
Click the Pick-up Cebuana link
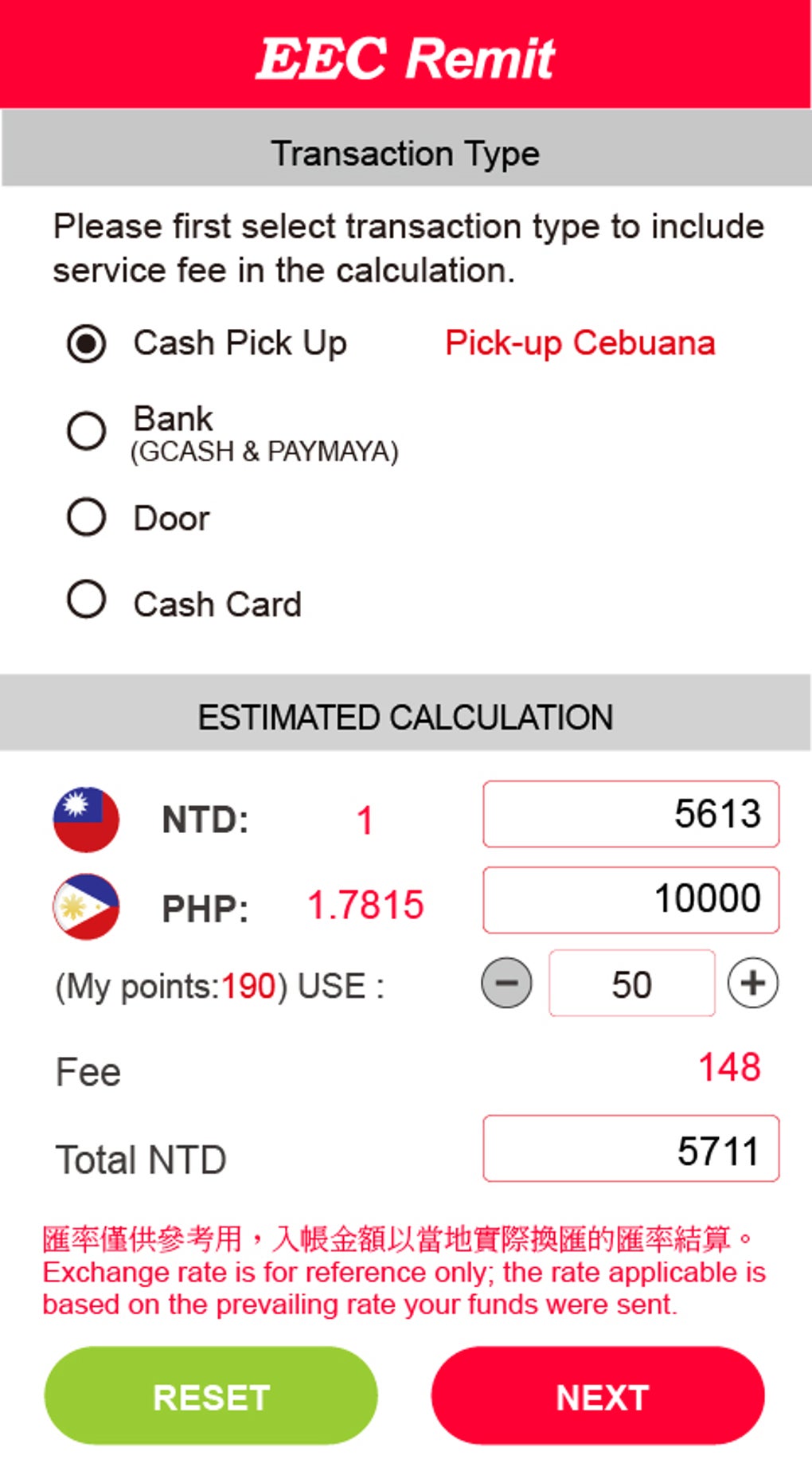580,343
